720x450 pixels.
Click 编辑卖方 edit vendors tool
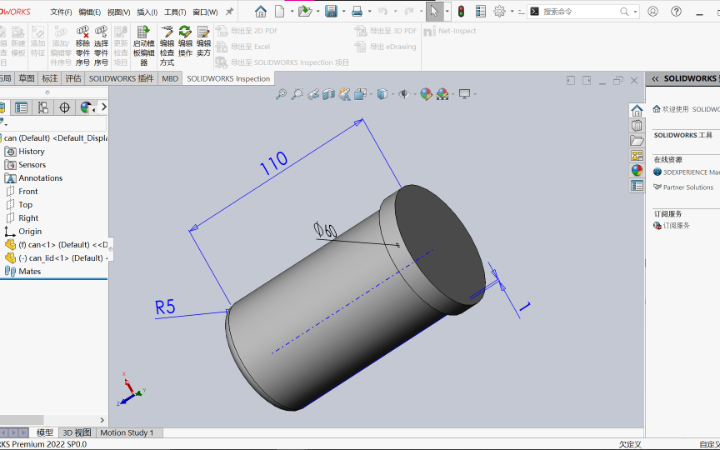point(203,41)
